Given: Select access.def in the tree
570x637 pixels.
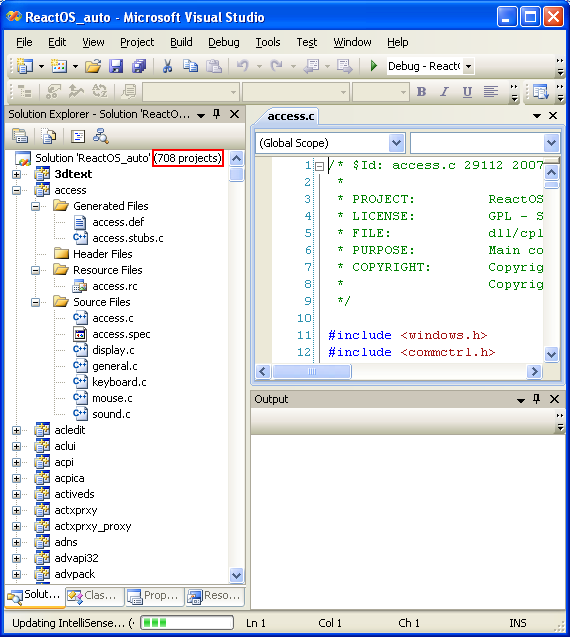Looking at the screenshot, I should (118, 222).
